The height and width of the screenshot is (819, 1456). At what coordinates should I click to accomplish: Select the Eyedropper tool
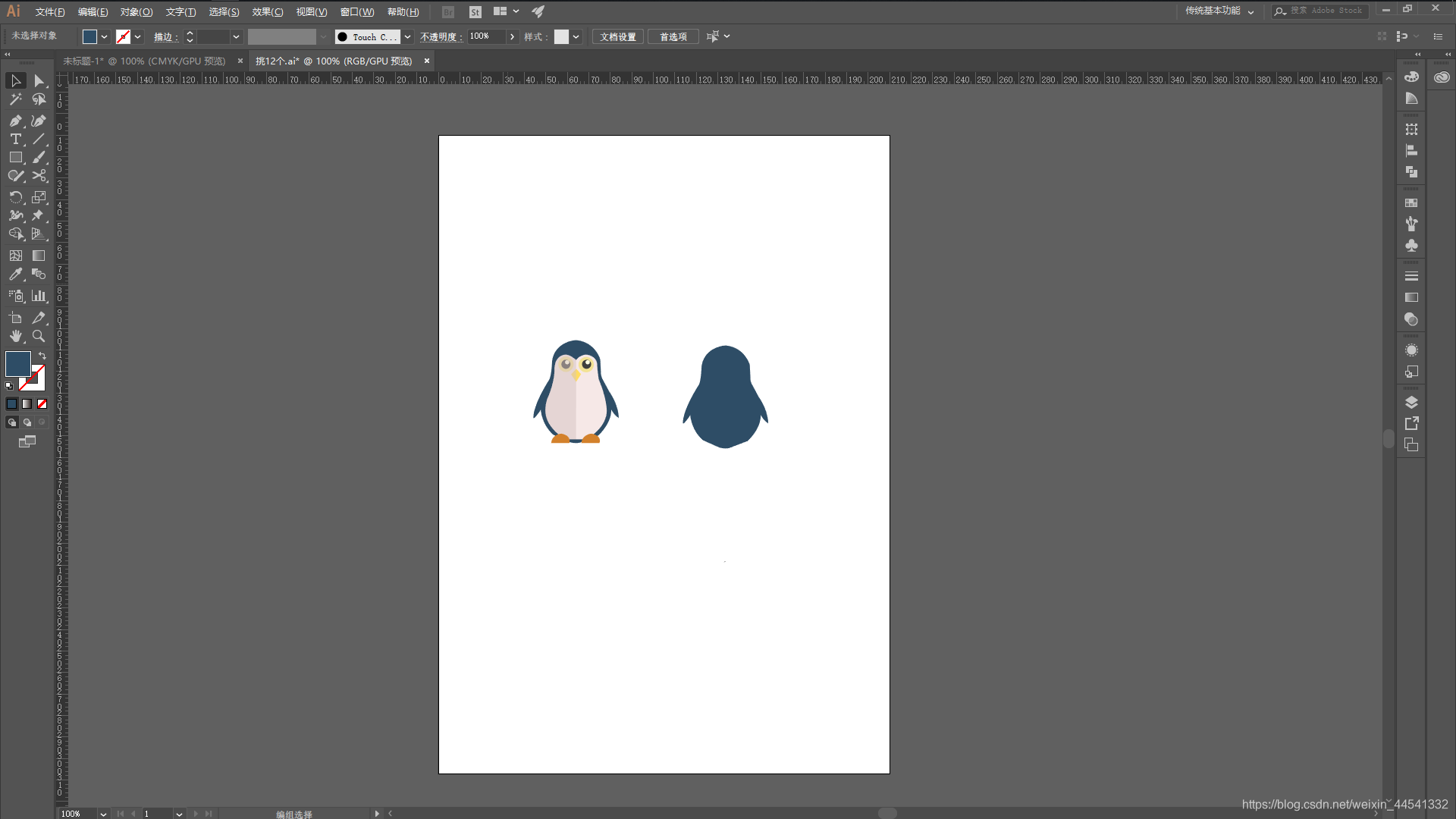(x=16, y=275)
